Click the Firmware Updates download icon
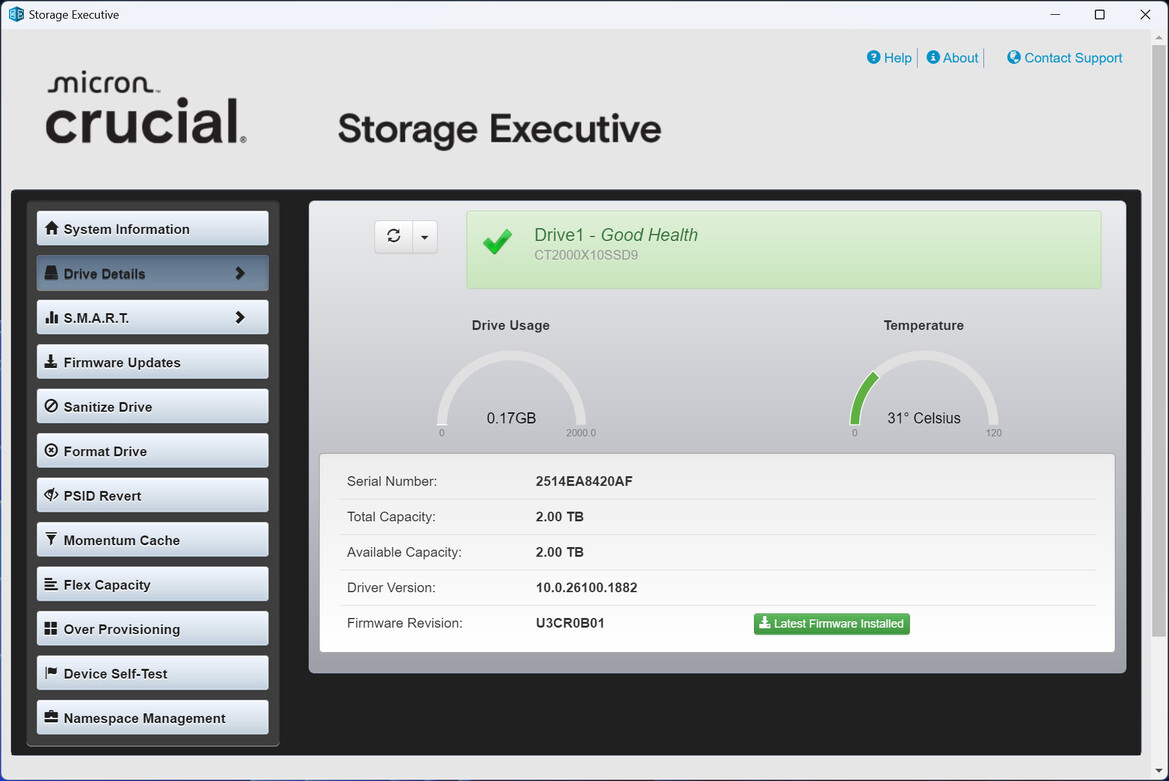 click(x=52, y=362)
